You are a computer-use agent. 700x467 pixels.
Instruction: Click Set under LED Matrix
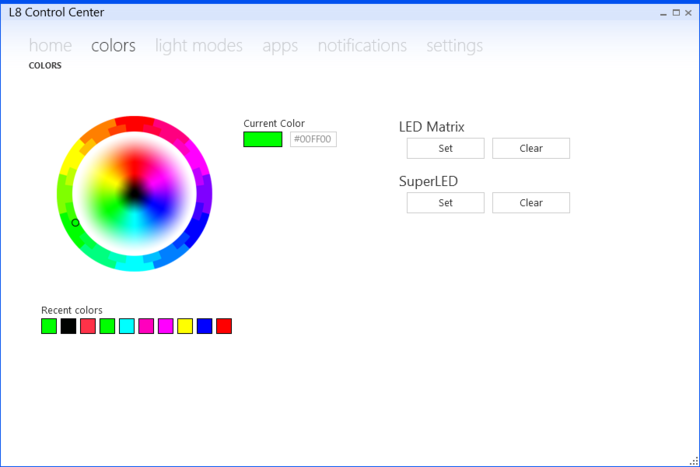pyautogui.click(x=446, y=148)
